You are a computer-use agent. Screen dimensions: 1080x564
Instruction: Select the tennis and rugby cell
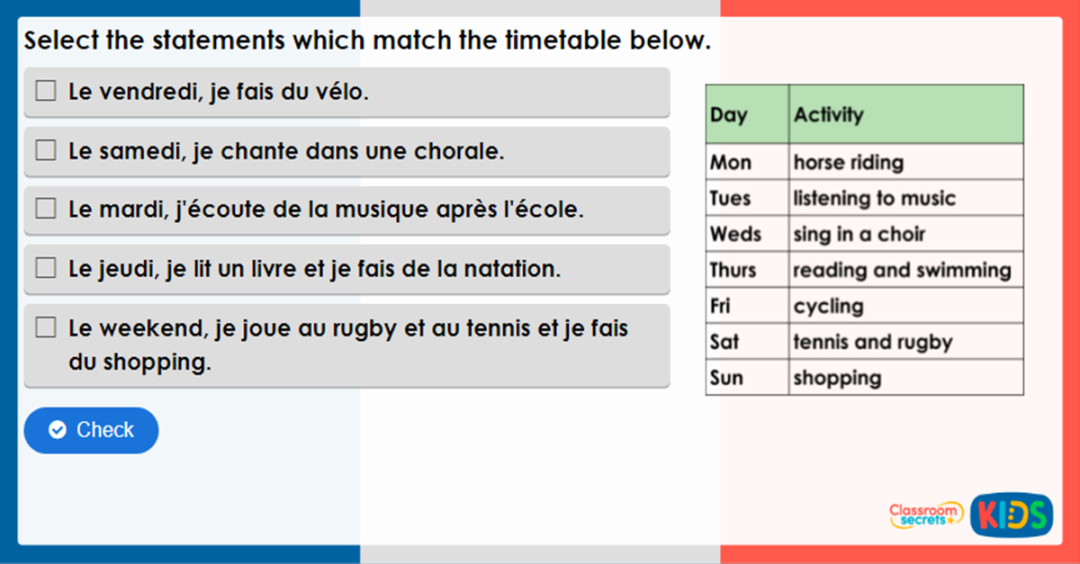point(906,342)
